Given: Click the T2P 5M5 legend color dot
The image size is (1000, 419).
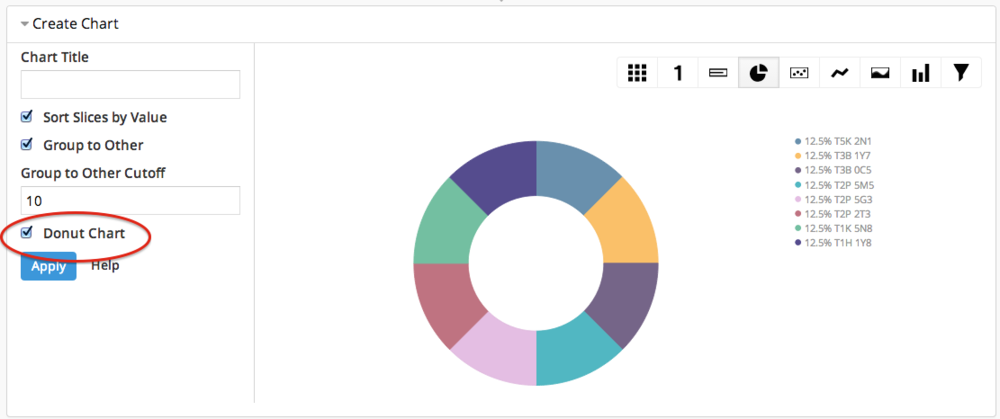Looking at the screenshot, I should click(798, 185).
